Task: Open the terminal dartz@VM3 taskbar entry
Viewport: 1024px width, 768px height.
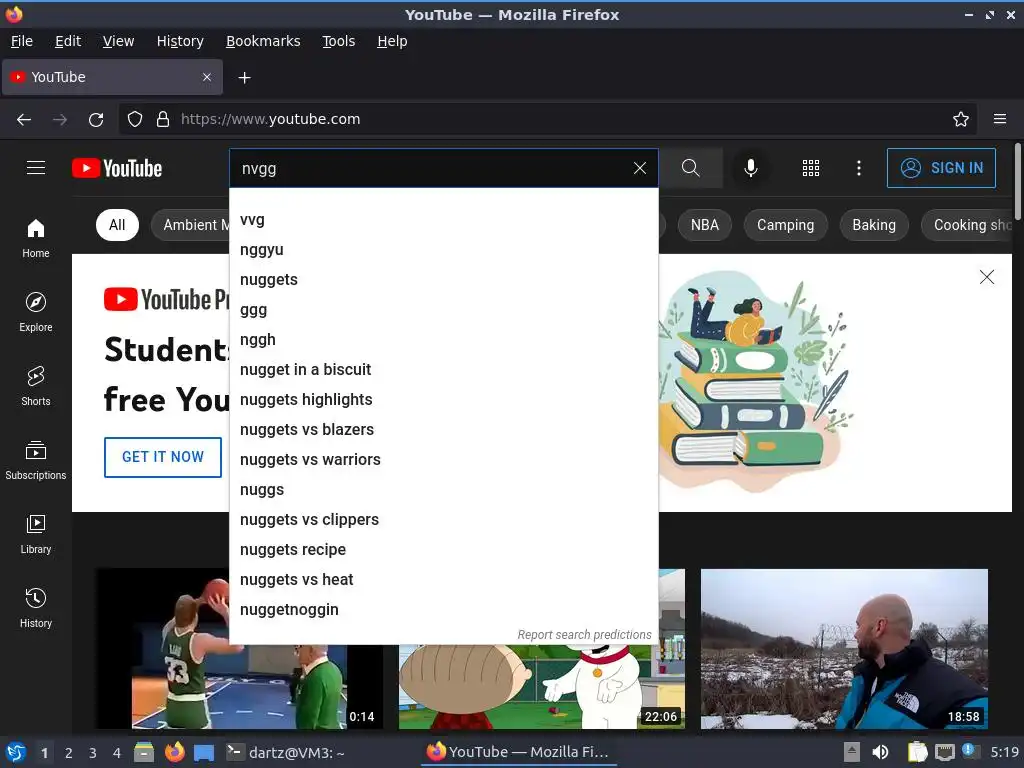Action: 285,752
